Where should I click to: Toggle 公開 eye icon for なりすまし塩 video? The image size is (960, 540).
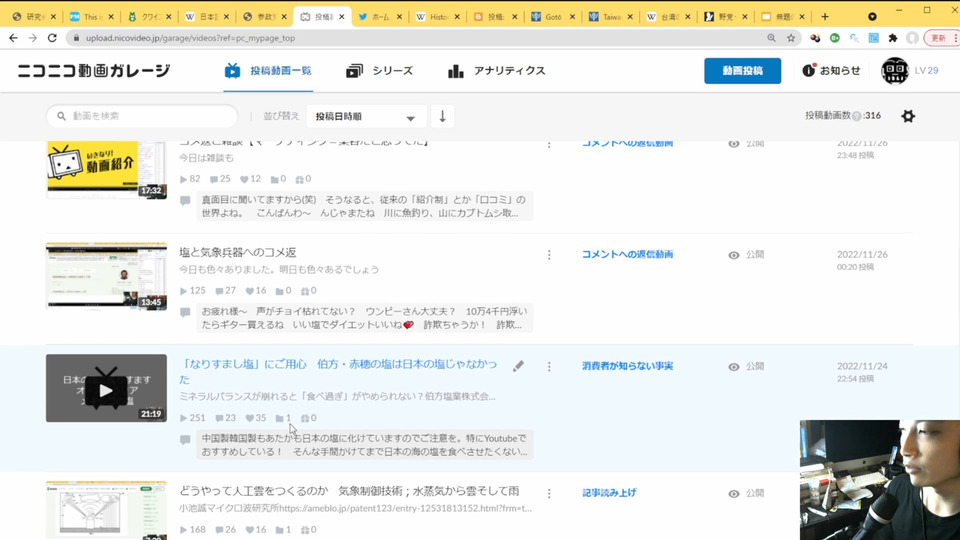pos(734,367)
